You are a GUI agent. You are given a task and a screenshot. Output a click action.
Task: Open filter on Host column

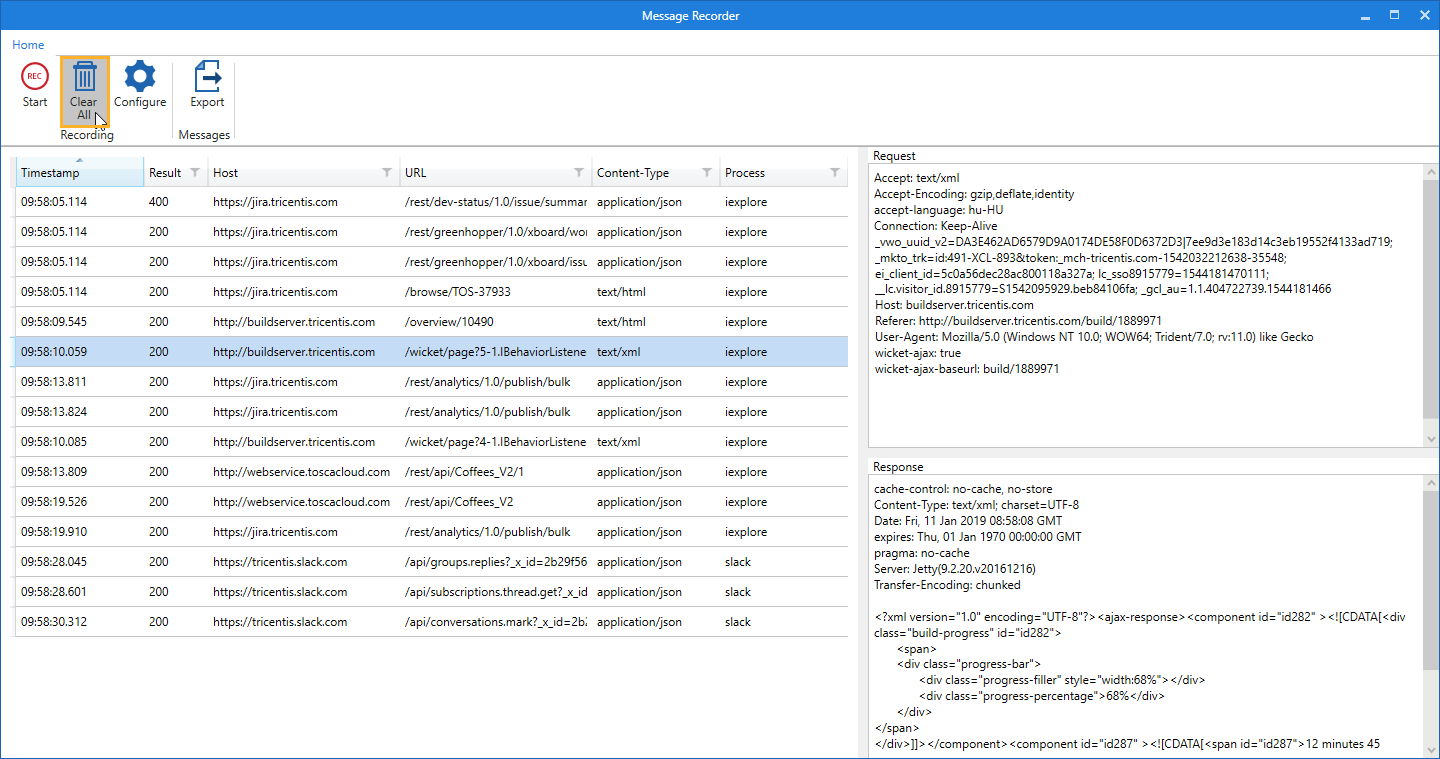coord(387,173)
